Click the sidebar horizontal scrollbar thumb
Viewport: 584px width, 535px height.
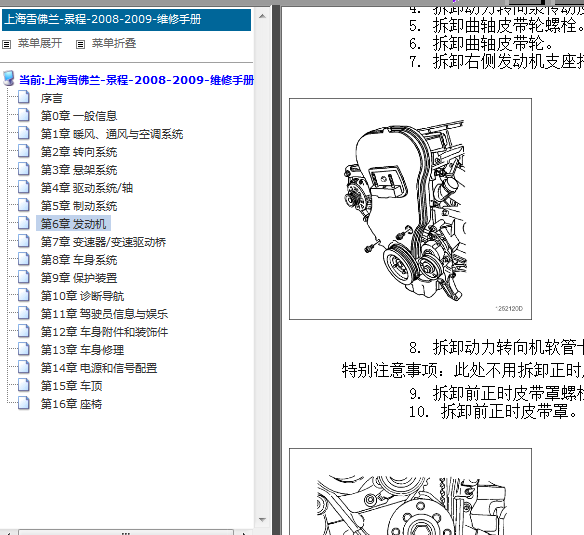point(126,532)
